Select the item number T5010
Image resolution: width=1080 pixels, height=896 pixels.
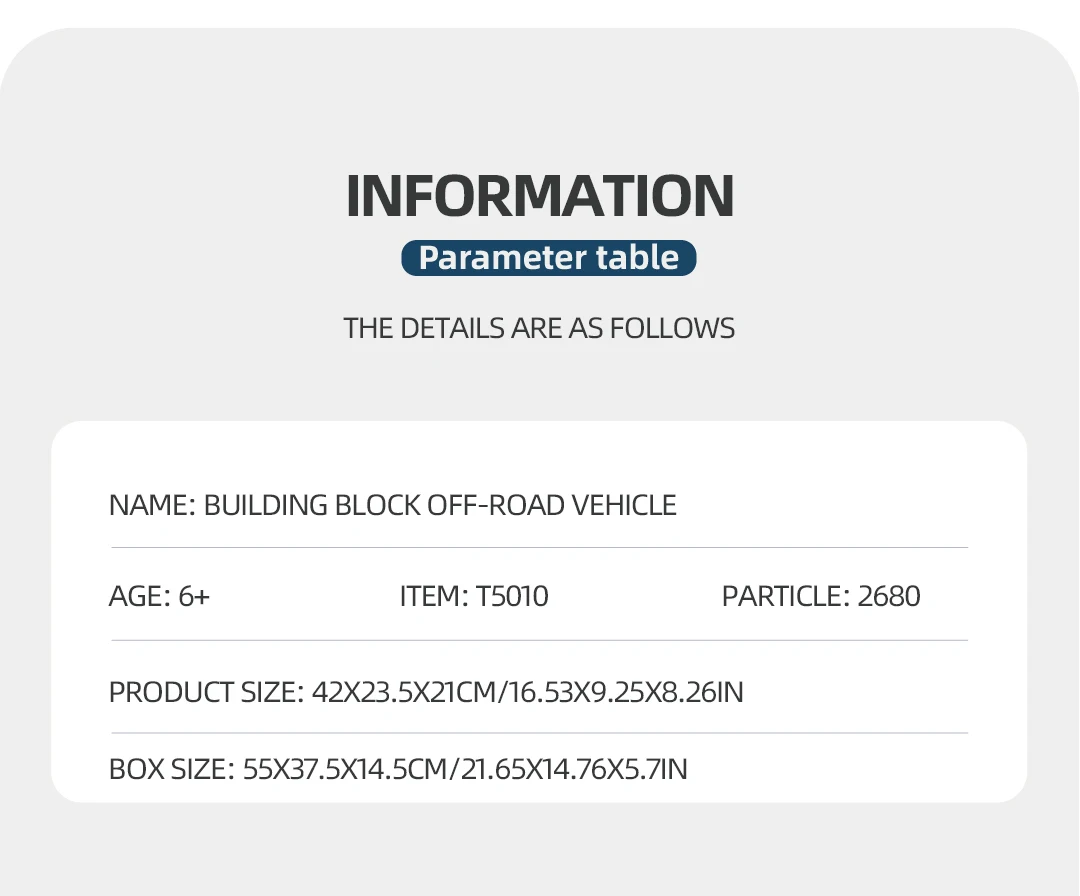512,597
